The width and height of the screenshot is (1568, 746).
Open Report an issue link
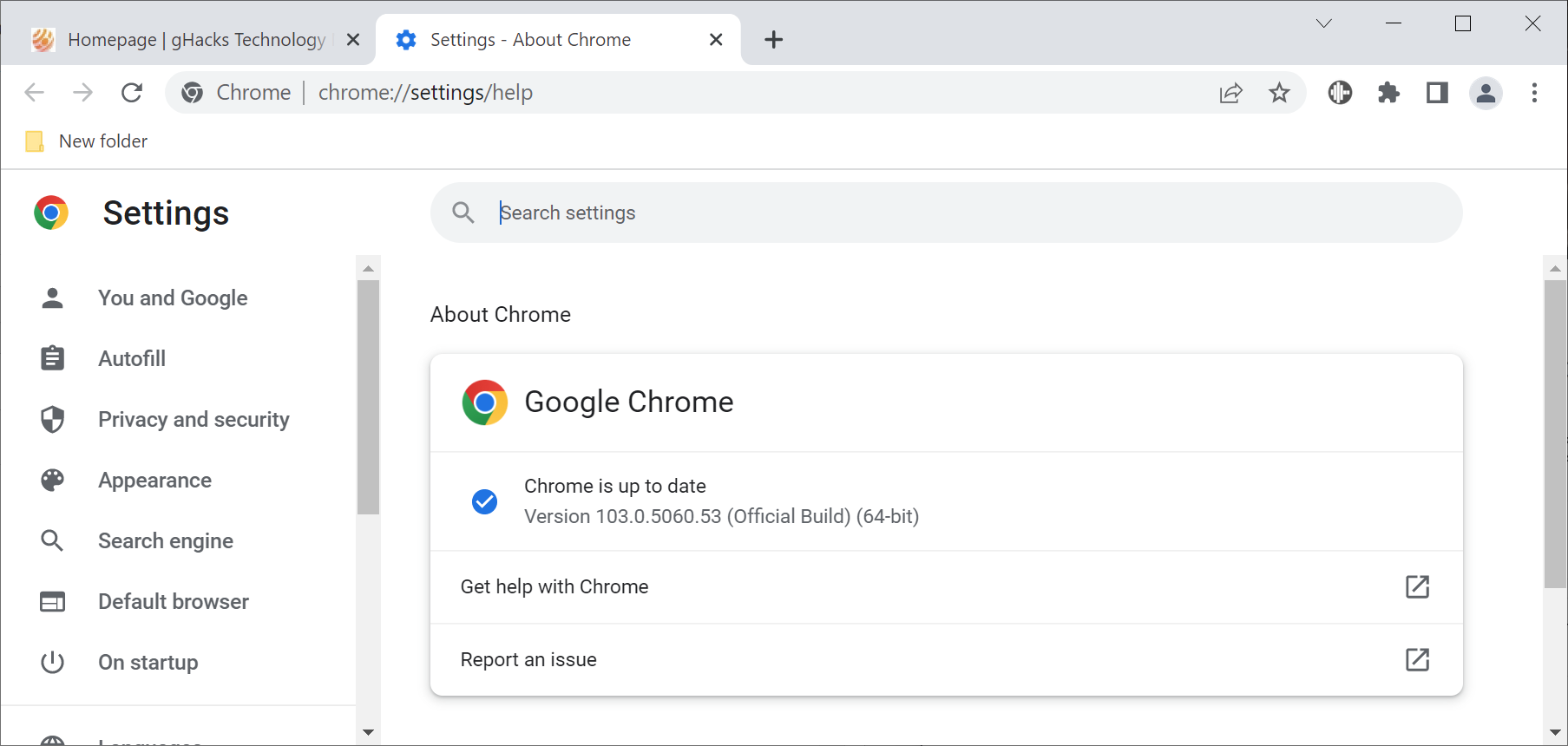pos(947,660)
